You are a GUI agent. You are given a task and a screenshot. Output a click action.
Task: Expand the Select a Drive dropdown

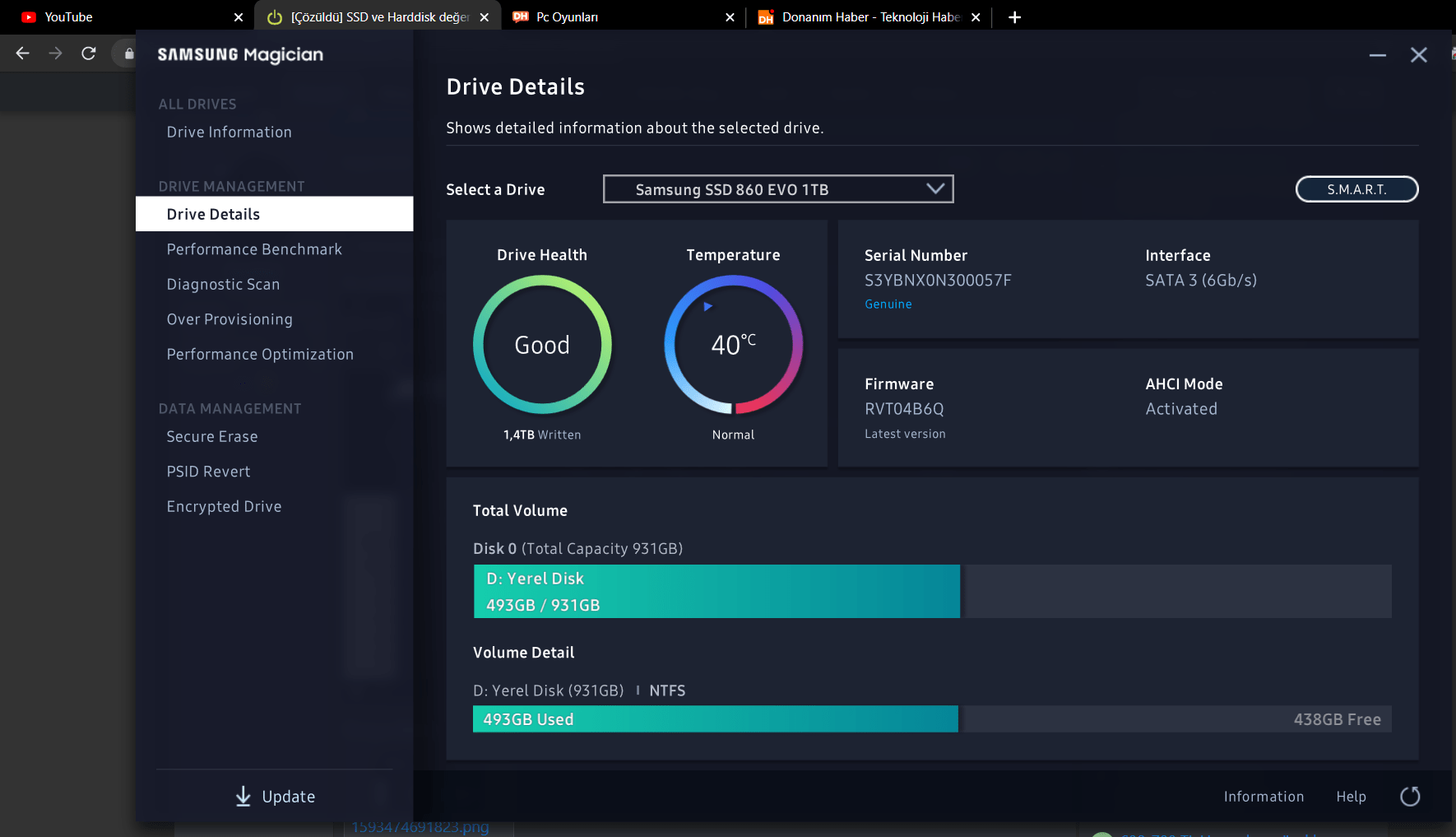tap(778, 189)
